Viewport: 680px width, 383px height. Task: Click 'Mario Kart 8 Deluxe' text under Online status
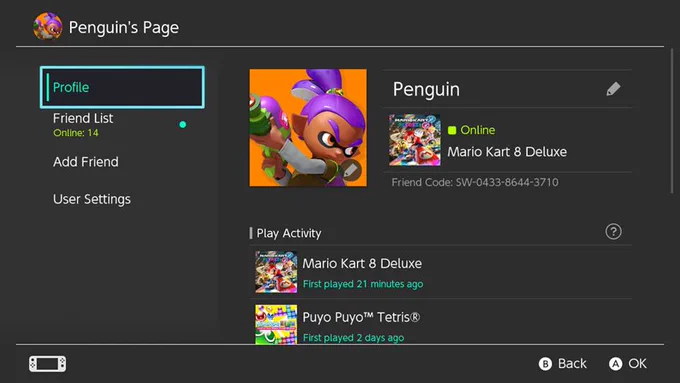tap(507, 152)
